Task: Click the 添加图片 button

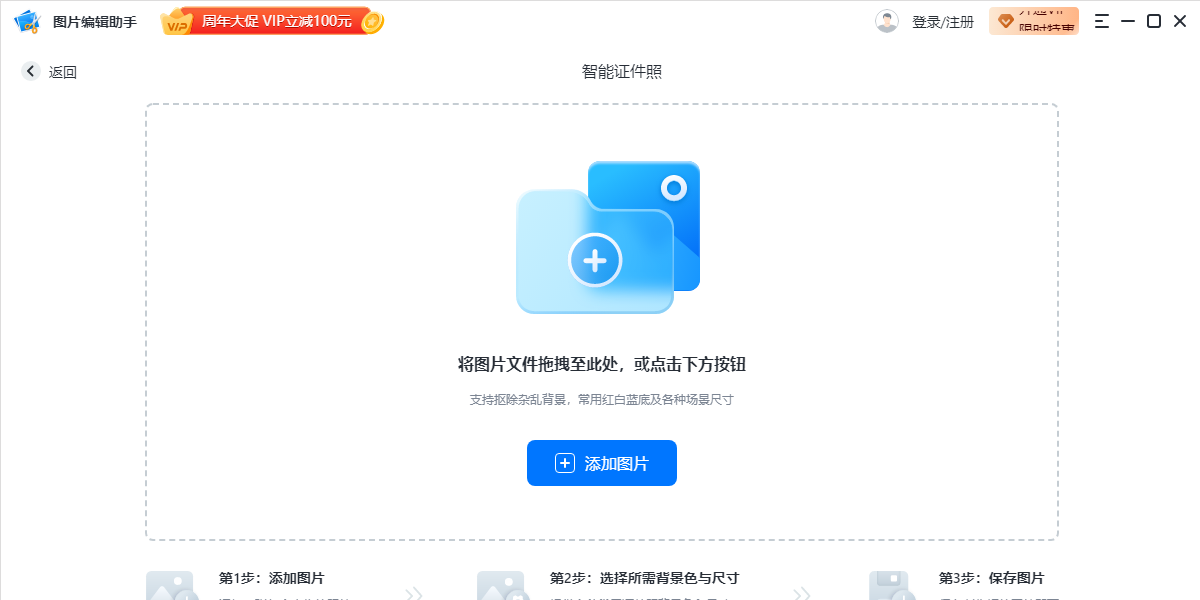Action: pyautogui.click(x=602, y=463)
